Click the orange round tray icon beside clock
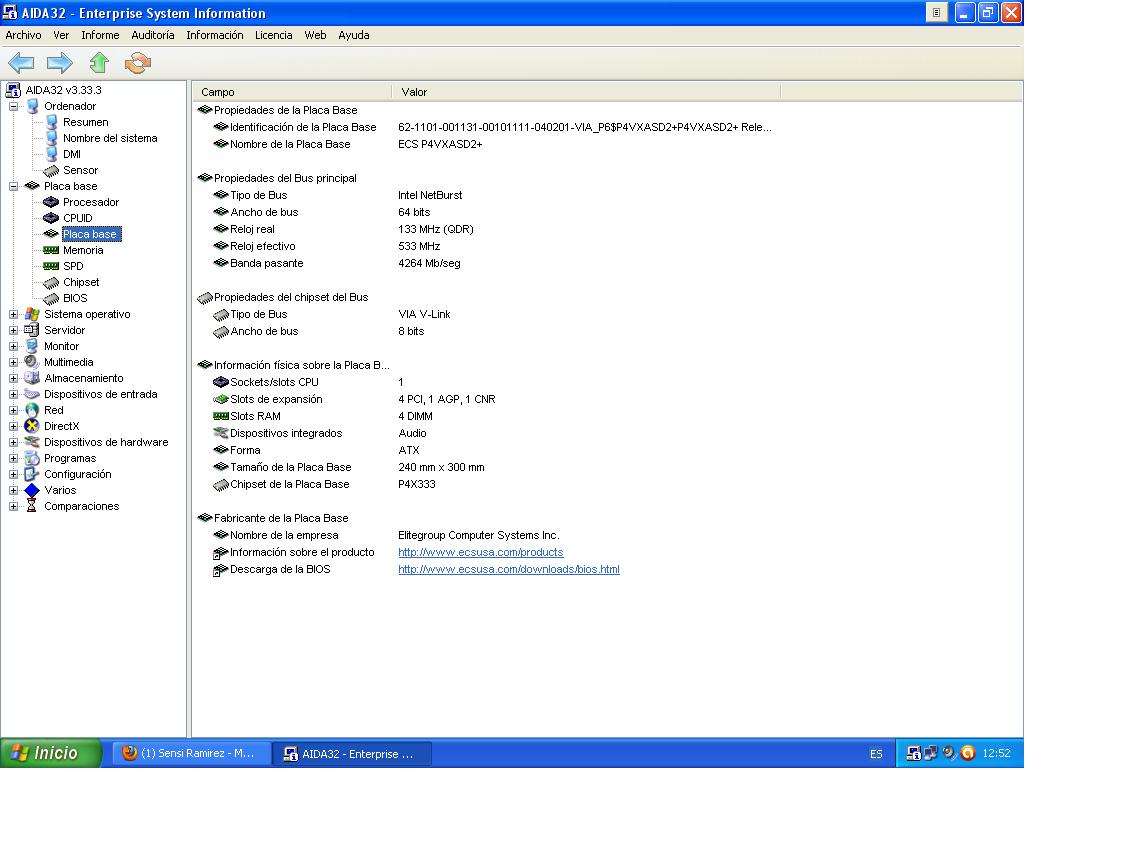1143x857 pixels. (x=968, y=754)
